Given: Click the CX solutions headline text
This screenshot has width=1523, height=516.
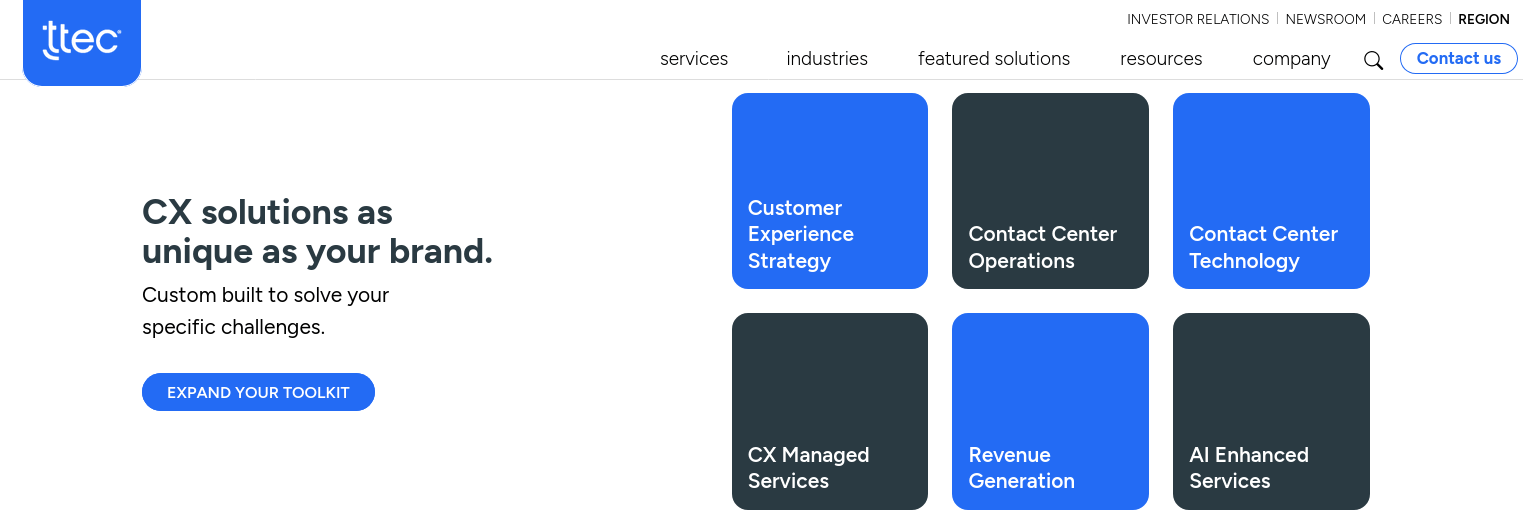Looking at the screenshot, I should pyautogui.click(x=317, y=231).
